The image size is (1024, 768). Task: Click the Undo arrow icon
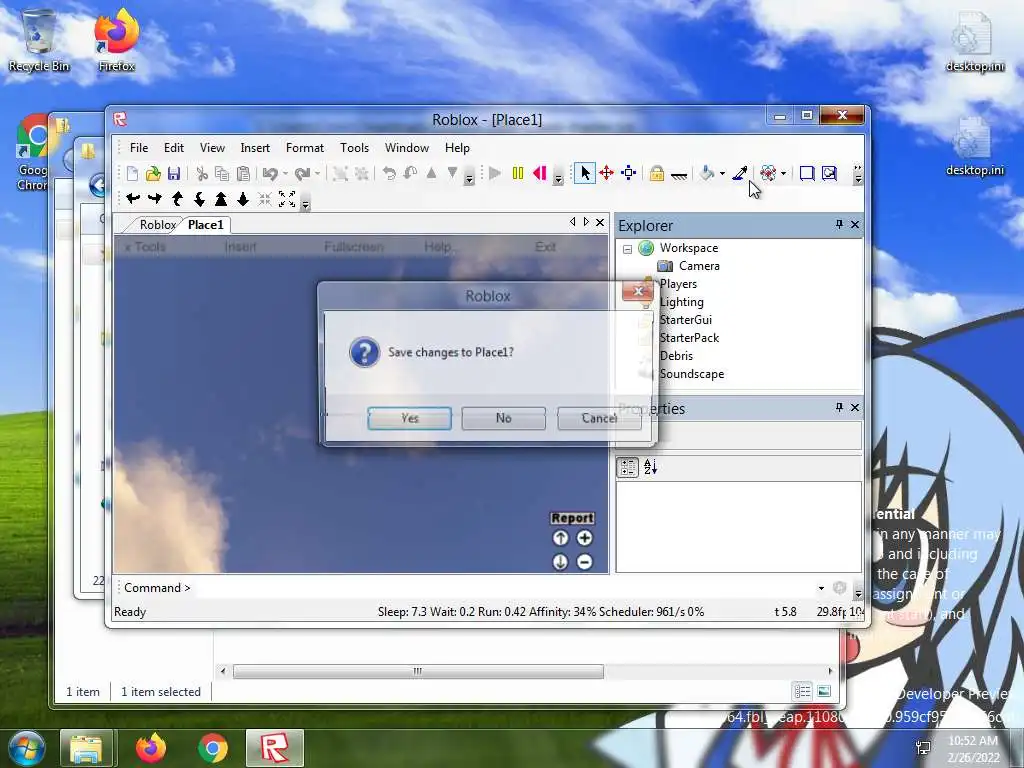click(x=269, y=173)
